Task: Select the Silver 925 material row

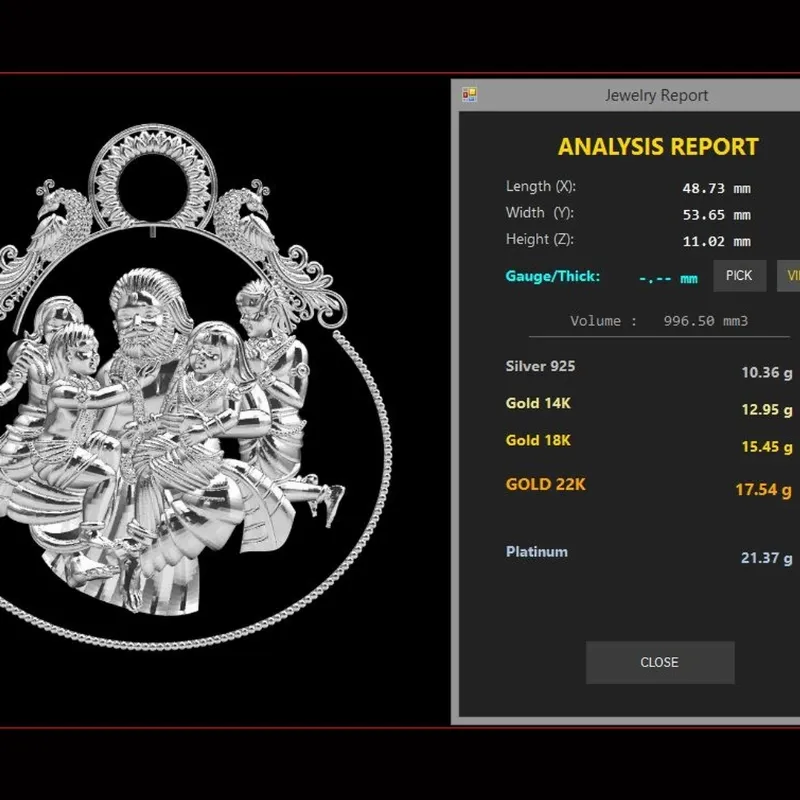Action: 648,369
